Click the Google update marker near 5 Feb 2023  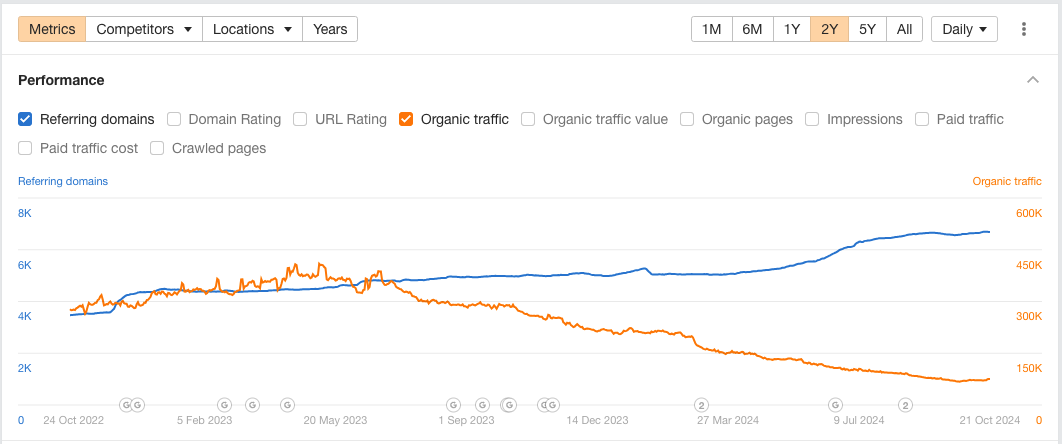[225, 405]
